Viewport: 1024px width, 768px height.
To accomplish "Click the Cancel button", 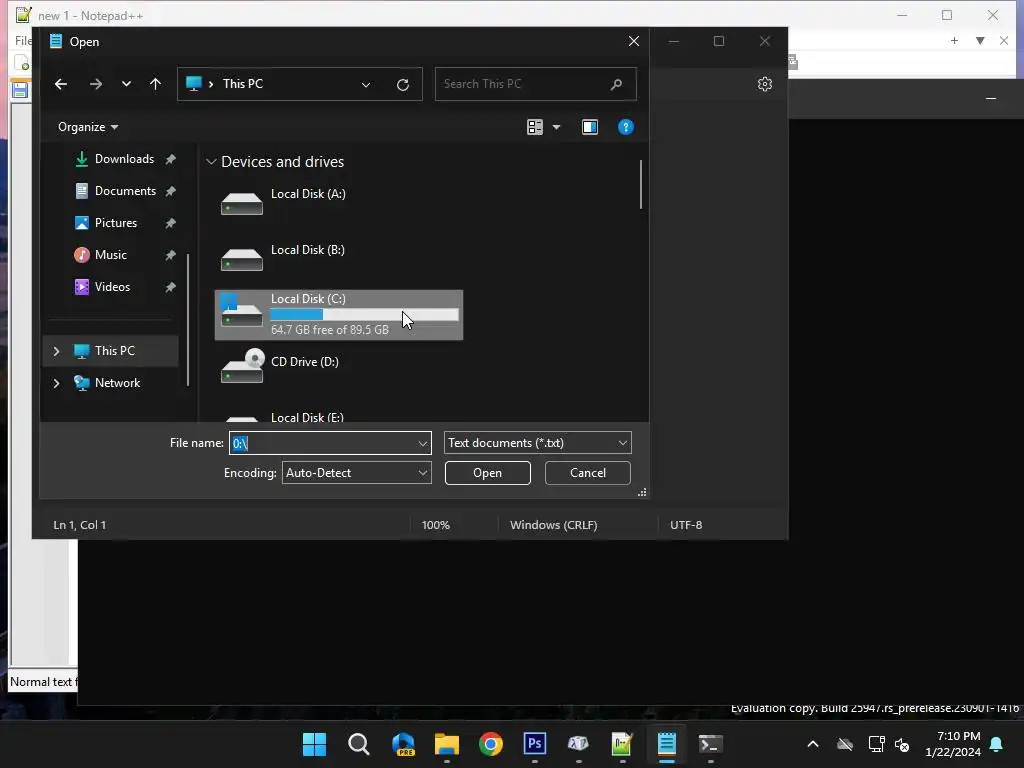I will [x=588, y=473].
